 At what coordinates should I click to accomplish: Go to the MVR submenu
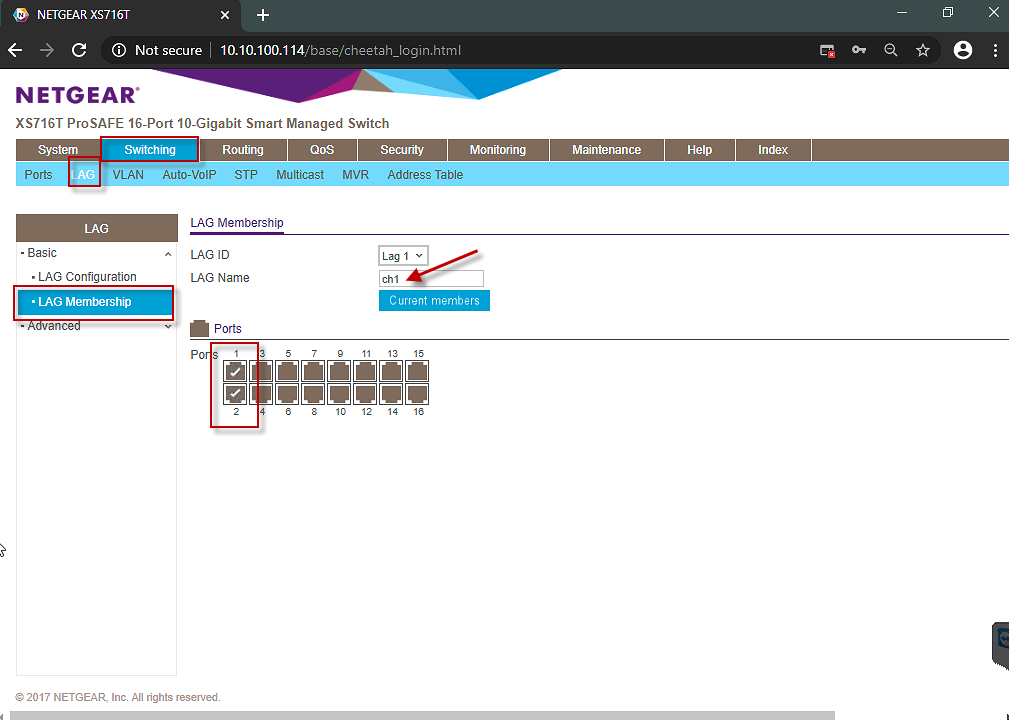click(x=355, y=175)
